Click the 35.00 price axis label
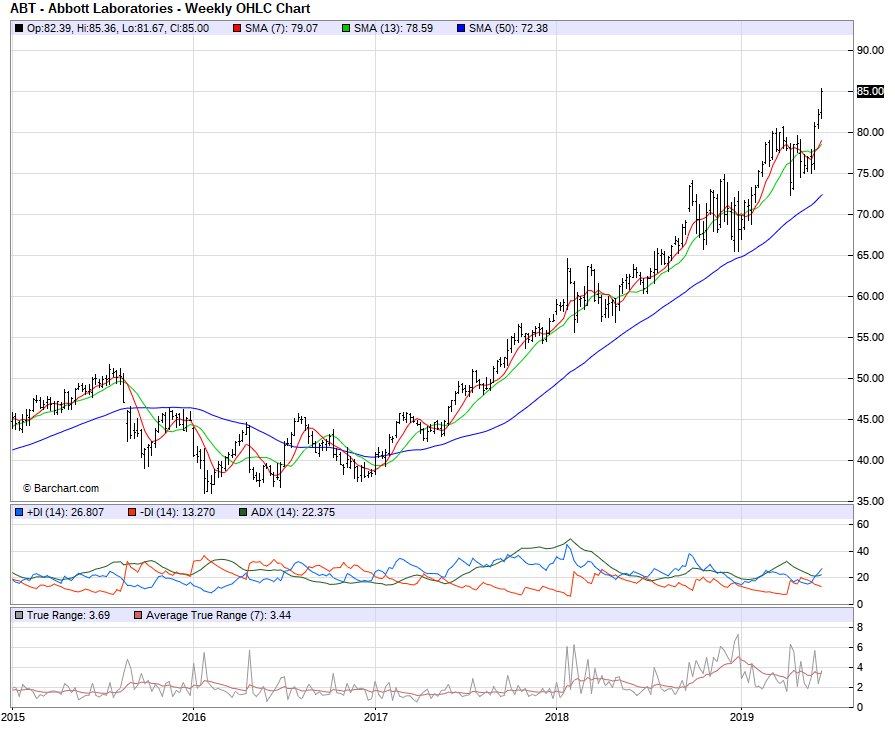The width and height of the screenshot is (895, 748). [870, 501]
